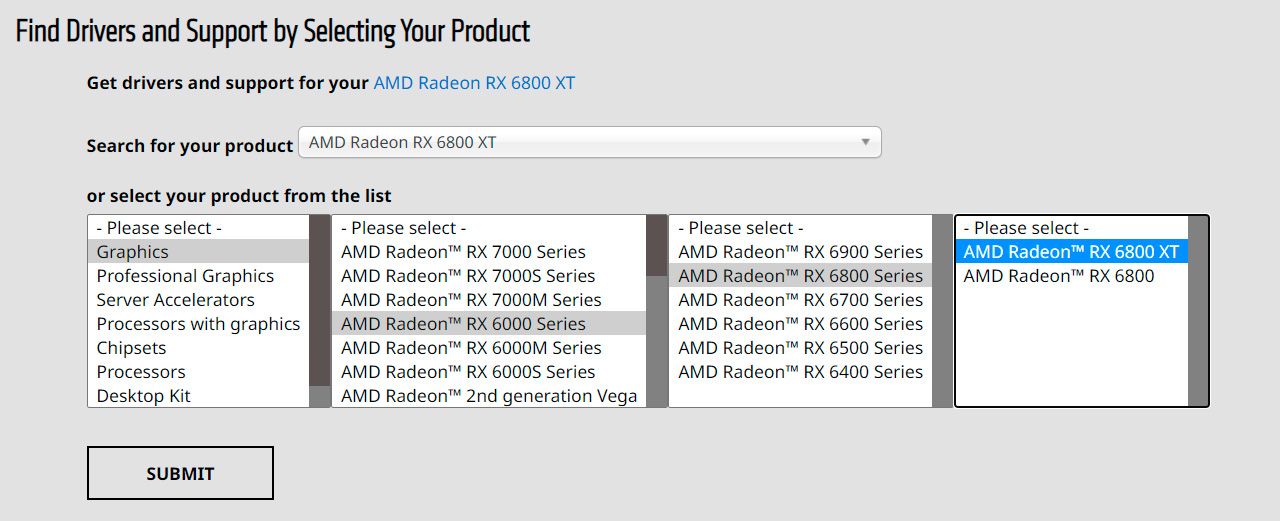Choose Server Accelerators from the list
The width and height of the screenshot is (1280, 521).
[x=175, y=300]
